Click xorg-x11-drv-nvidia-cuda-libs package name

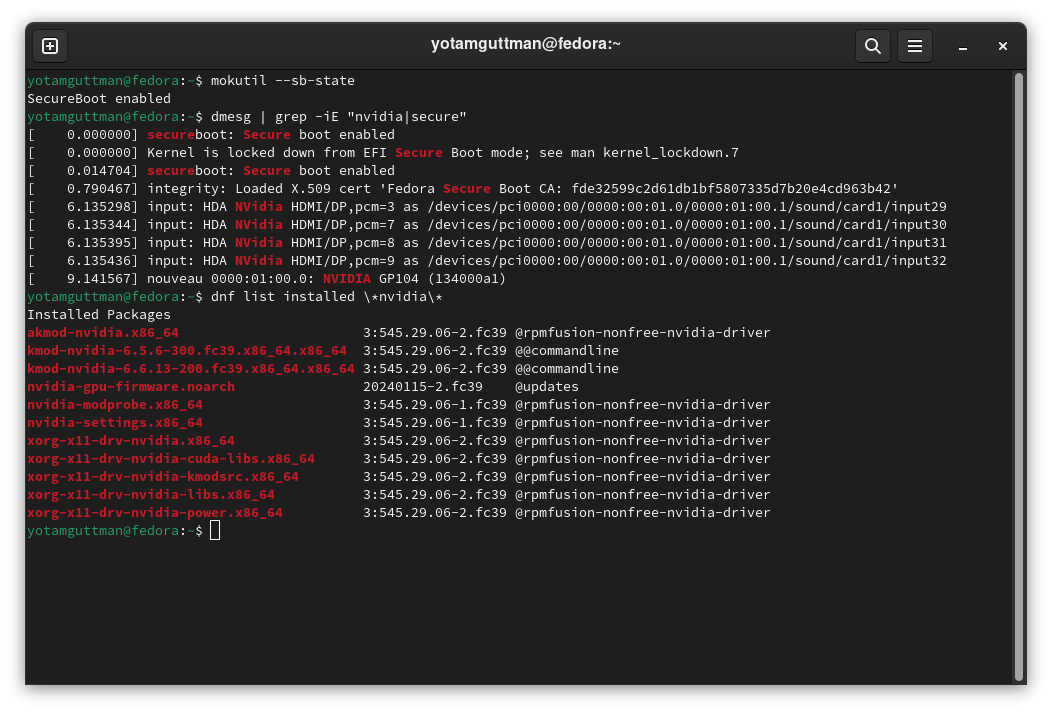[170, 459]
